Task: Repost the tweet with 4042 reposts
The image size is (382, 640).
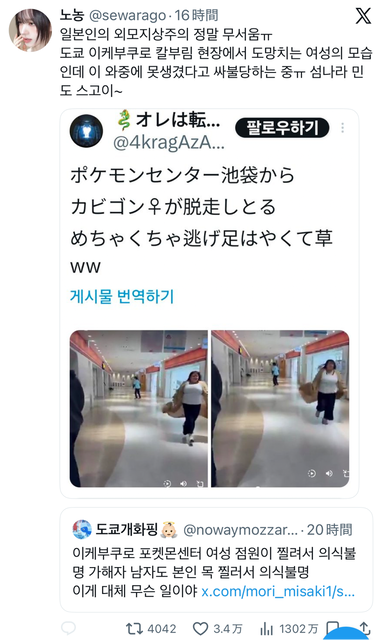Action: tap(134, 629)
